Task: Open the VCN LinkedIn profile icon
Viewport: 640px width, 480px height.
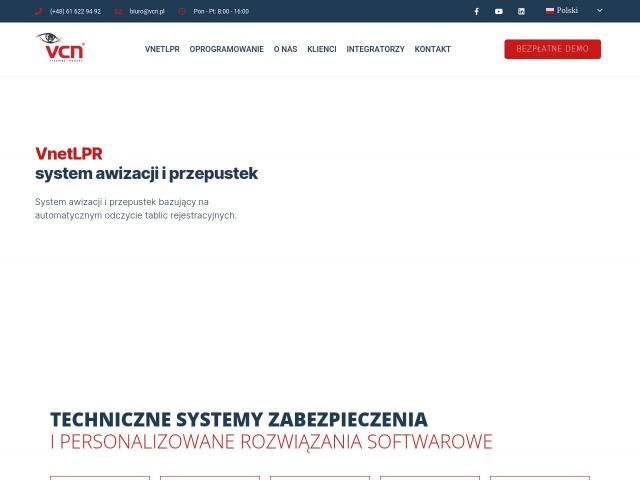Action: coord(521,11)
